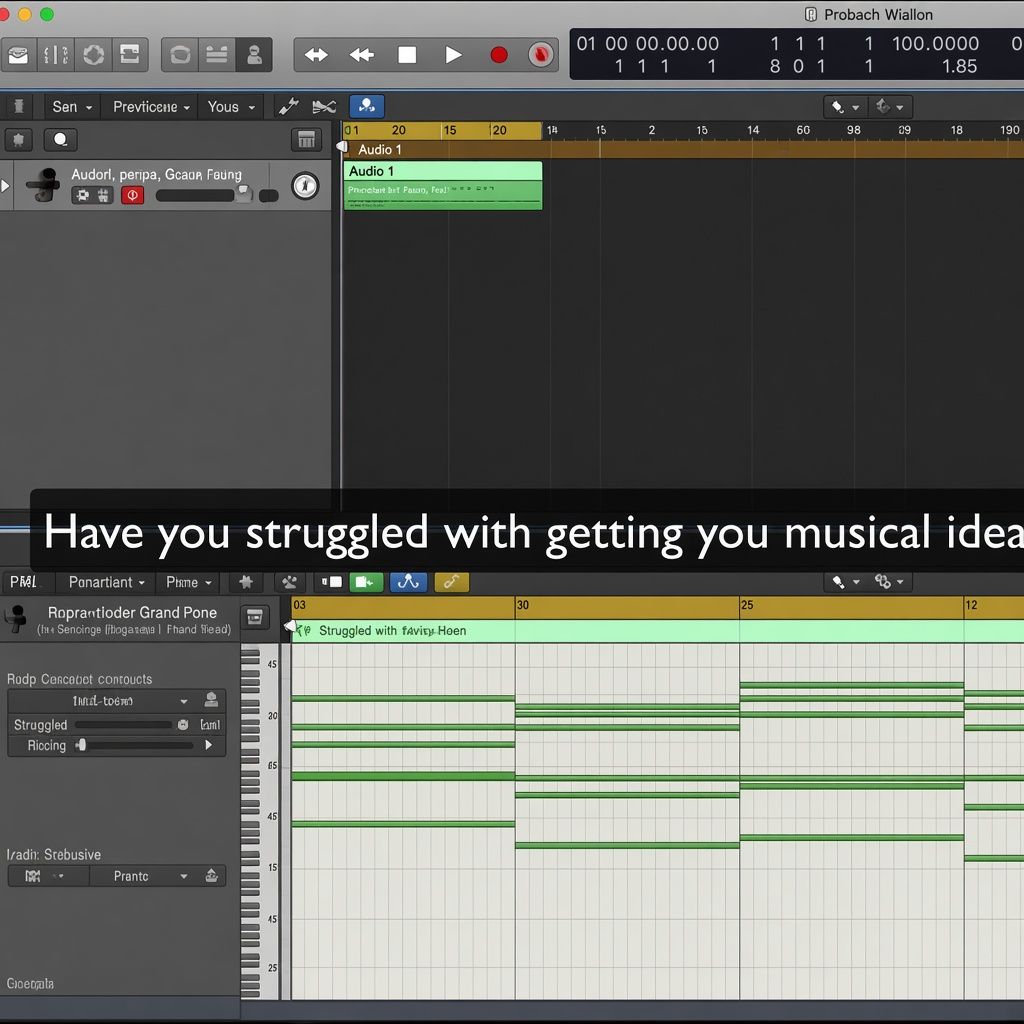Click the leftmost icon in tracks area menu bar

pyautogui.click(x=19, y=106)
